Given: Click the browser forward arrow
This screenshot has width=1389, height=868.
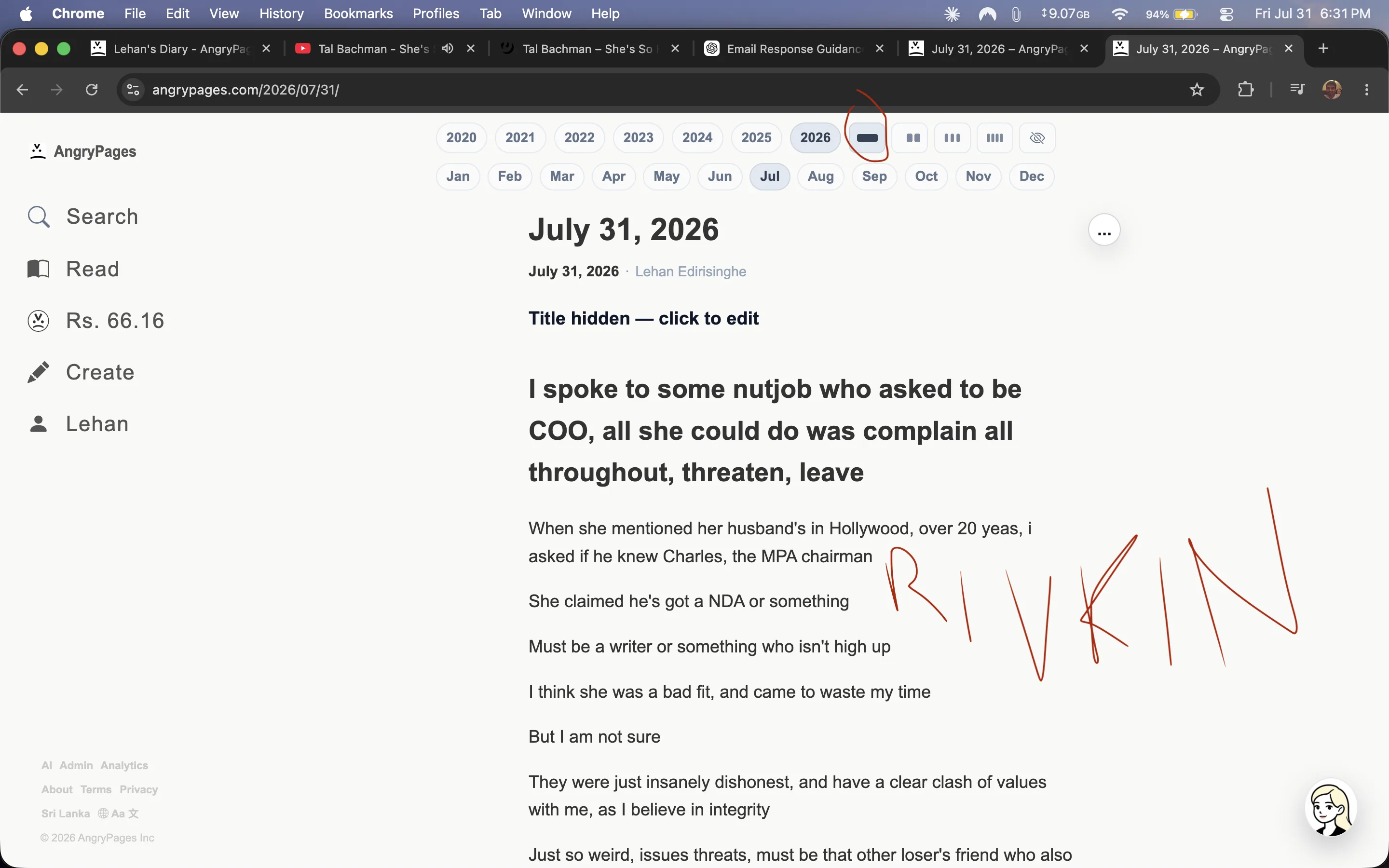Looking at the screenshot, I should tap(56, 90).
